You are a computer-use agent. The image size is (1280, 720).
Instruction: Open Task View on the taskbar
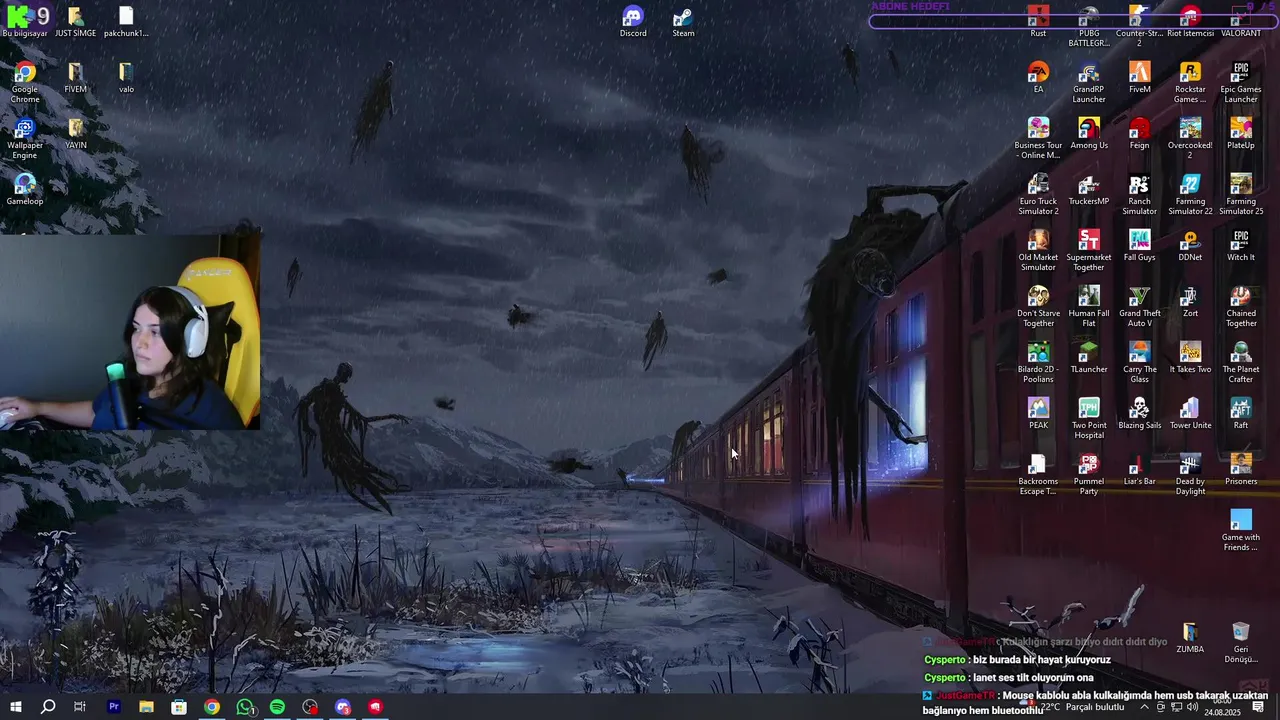coord(80,707)
